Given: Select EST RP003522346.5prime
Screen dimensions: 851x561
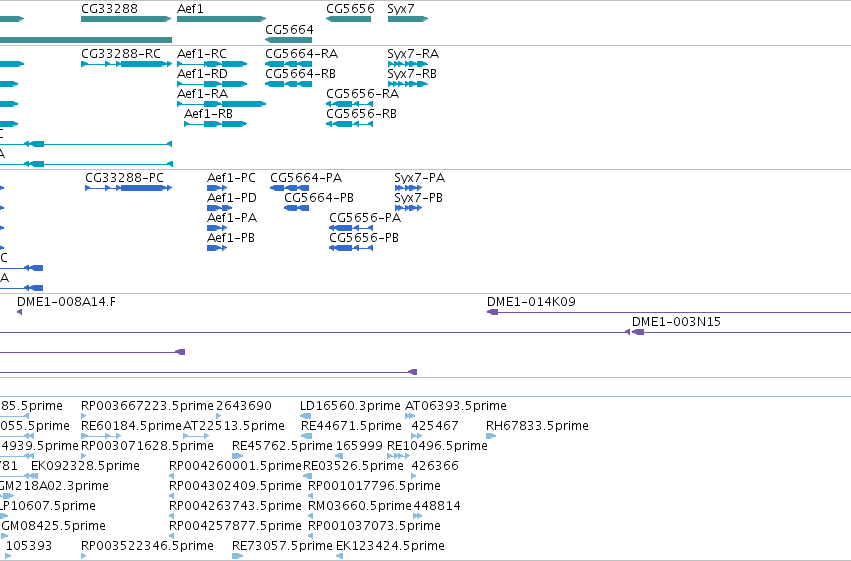Looking at the screenshot, I should tap(147, 546).
